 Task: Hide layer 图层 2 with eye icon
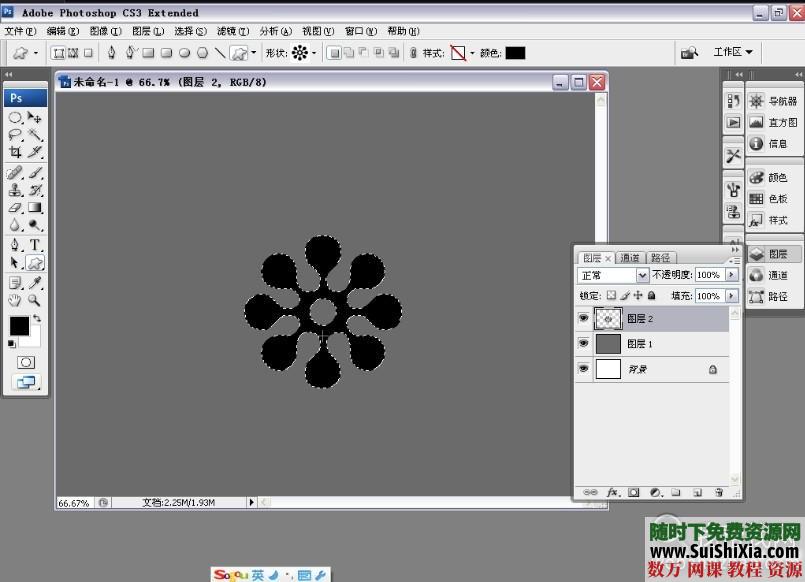coord(584,318)
